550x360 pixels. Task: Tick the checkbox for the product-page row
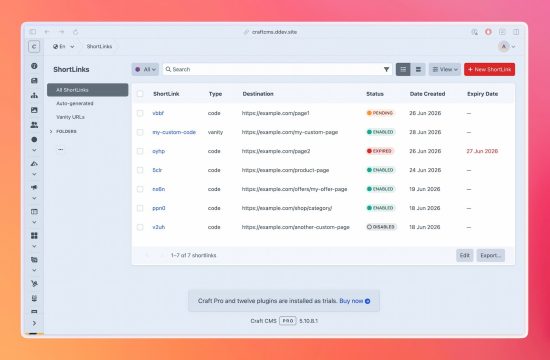[x=140, y=170]
